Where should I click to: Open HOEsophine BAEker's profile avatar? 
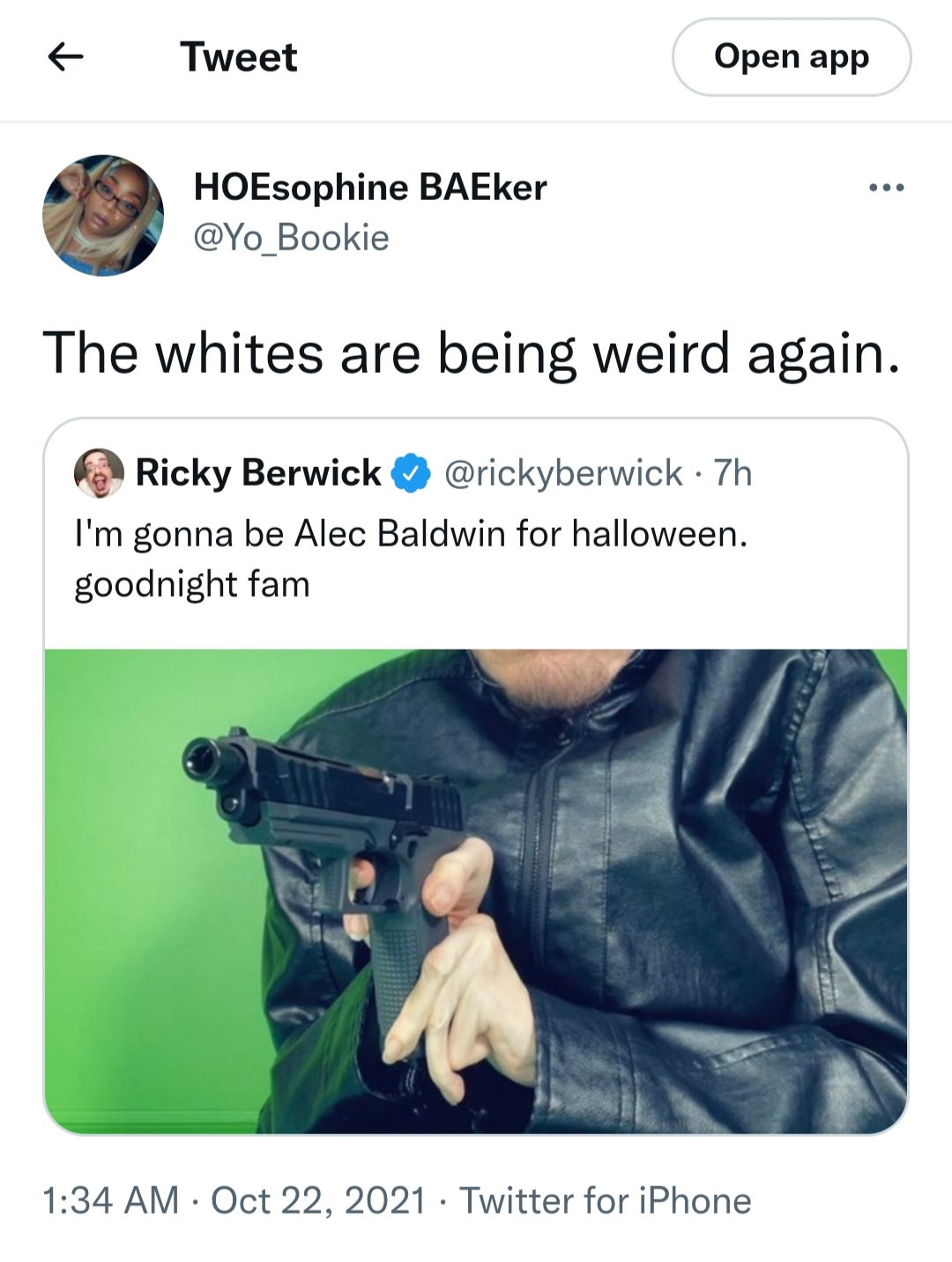click(103, 215)
